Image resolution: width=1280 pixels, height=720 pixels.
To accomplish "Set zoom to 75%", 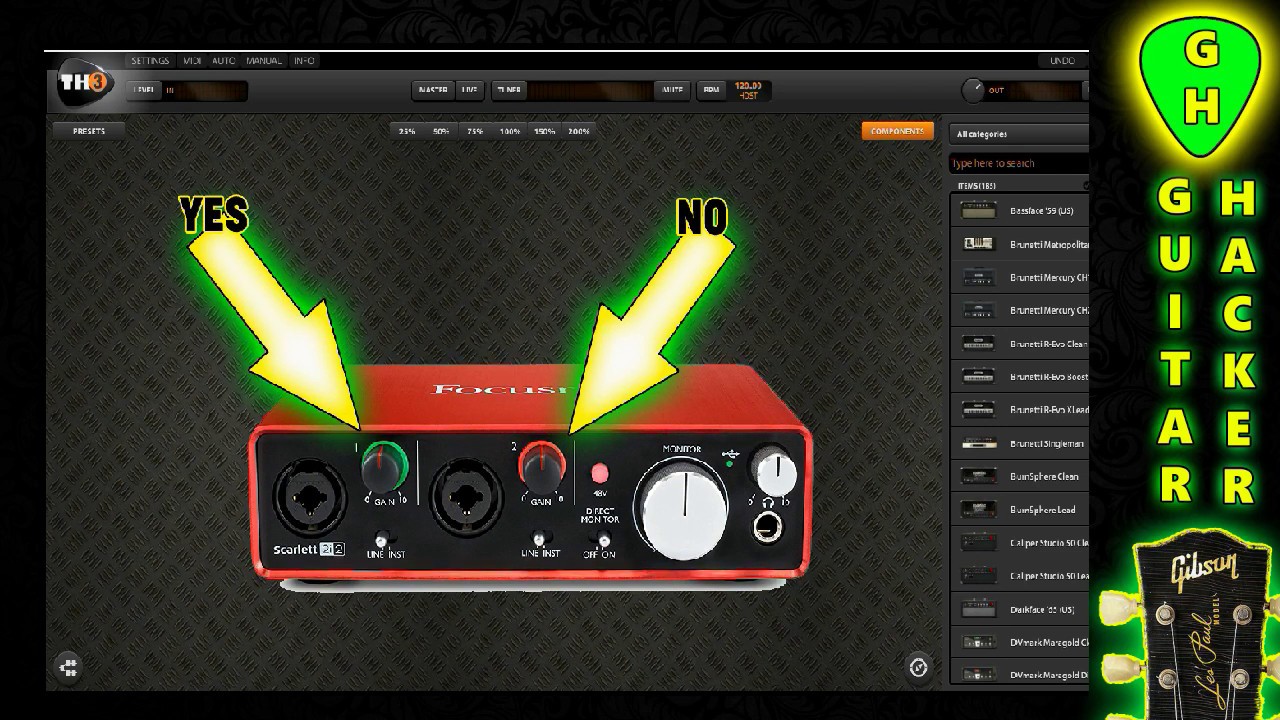I will coord(475,131).
